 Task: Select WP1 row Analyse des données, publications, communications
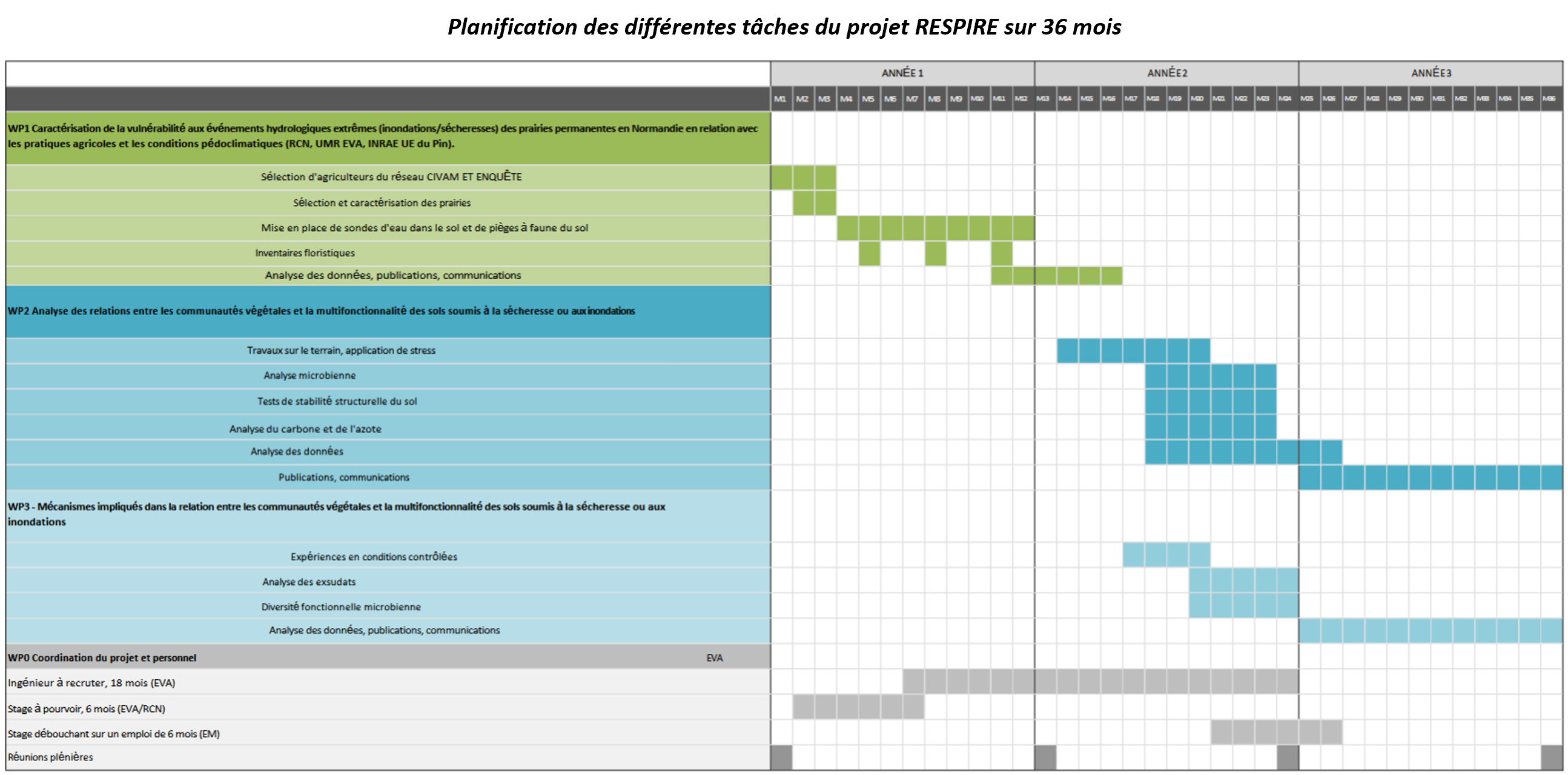(x=388, y=275)
